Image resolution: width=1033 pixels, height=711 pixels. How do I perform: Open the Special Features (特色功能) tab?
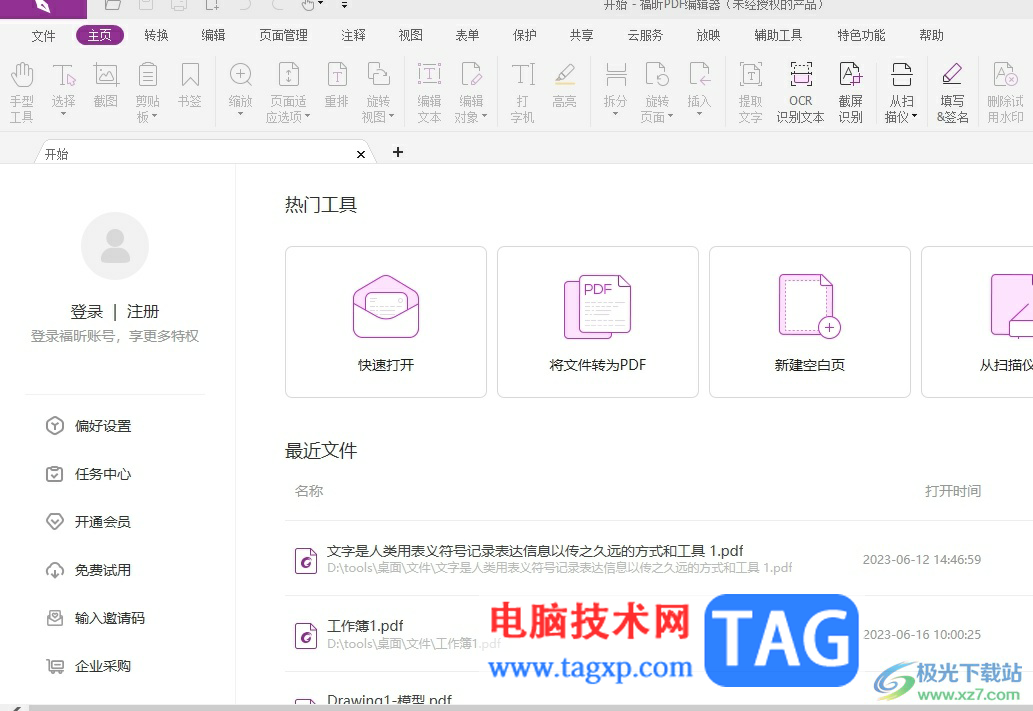click(861, 36)
